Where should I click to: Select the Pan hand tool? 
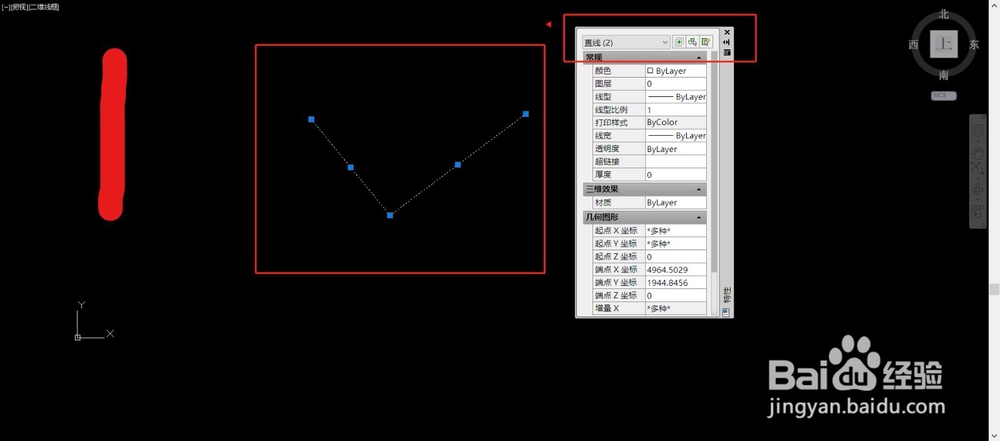[x=978, y=151]
